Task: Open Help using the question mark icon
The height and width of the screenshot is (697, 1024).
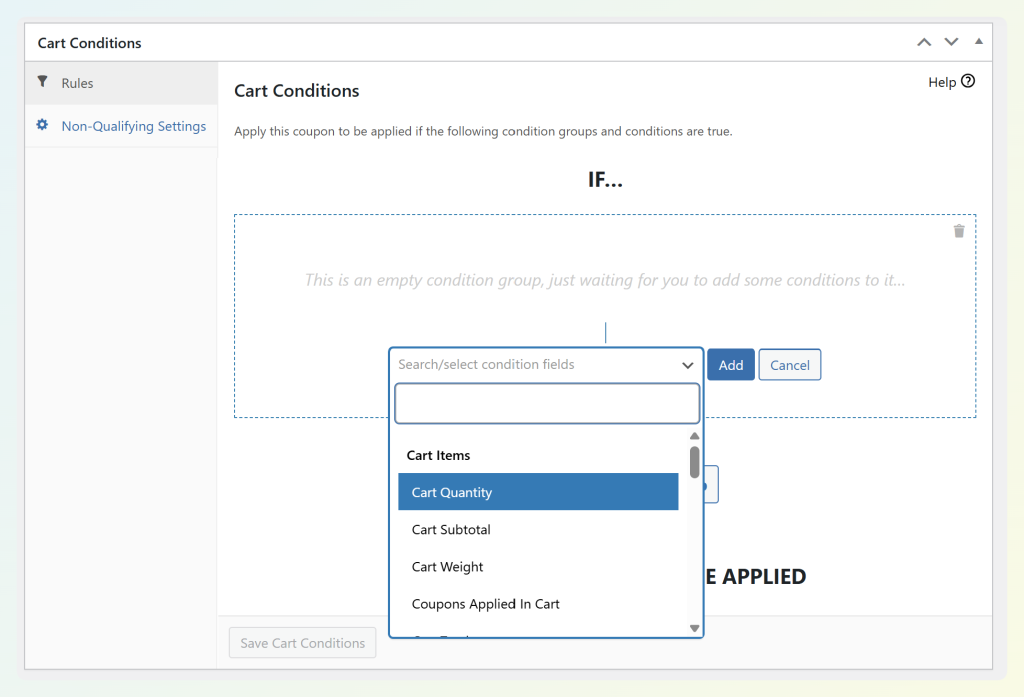Action: coord(969,81)
